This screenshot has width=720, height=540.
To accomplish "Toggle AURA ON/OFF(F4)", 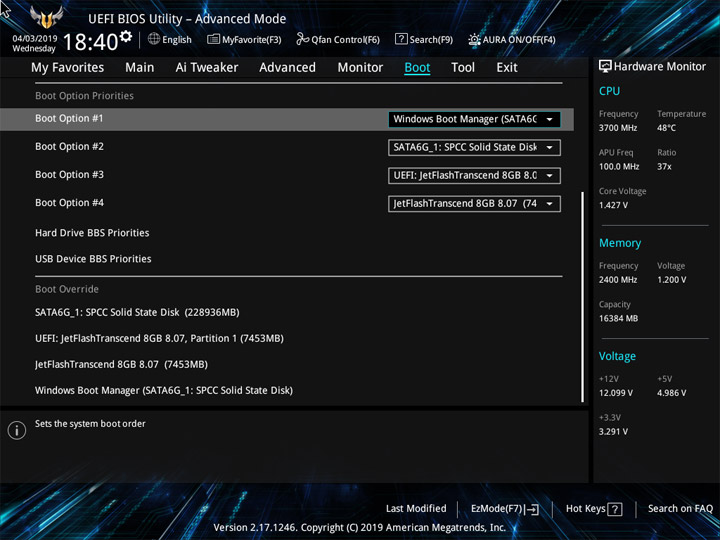I will (x=512, y=39).
